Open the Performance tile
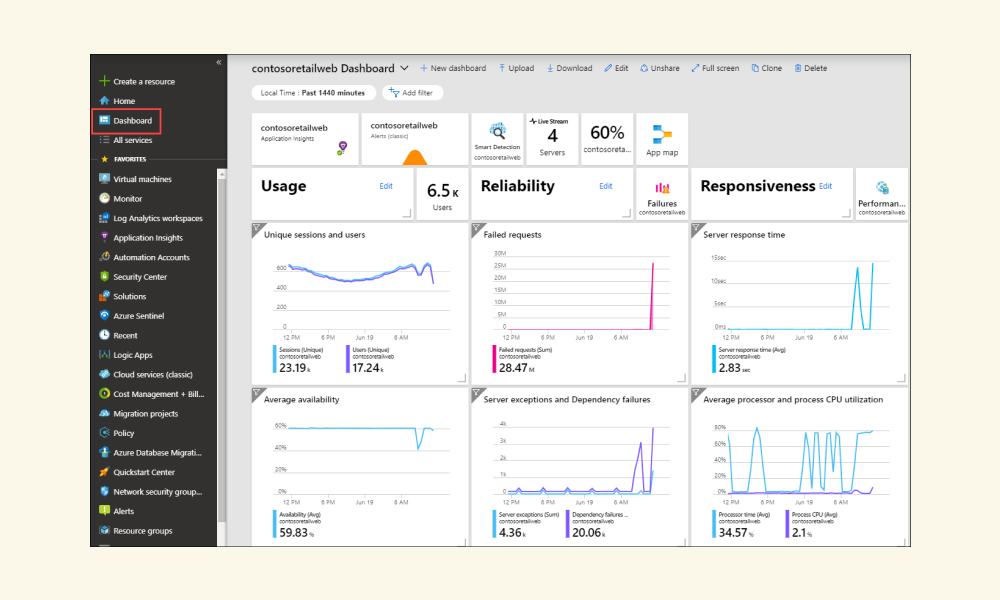 [881, 194]
